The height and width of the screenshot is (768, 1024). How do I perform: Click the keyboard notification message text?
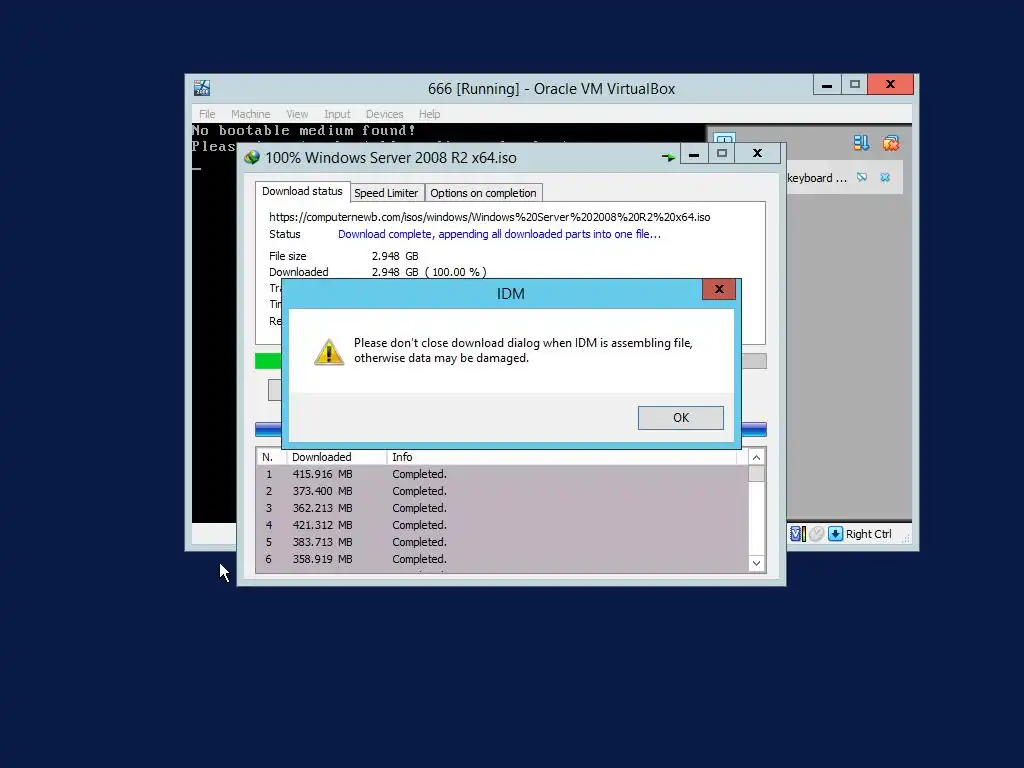817,178
